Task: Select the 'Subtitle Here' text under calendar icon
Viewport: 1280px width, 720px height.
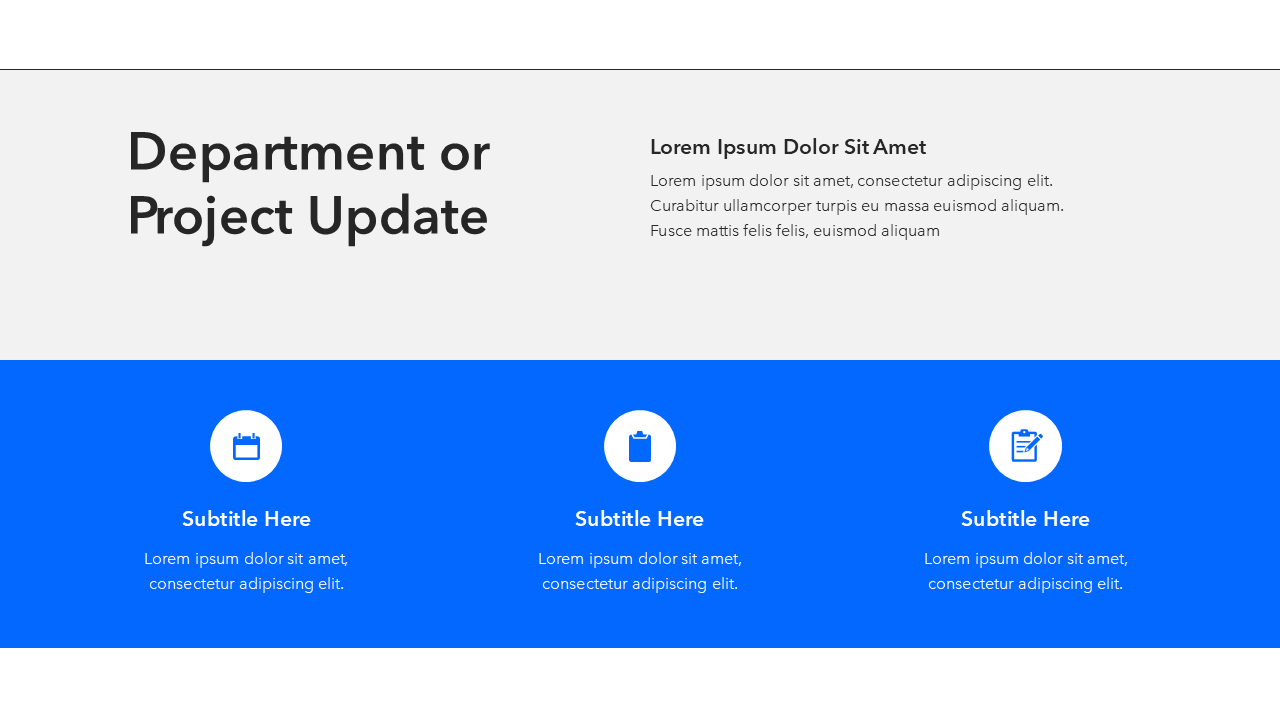Action: (x=246, y=519)
